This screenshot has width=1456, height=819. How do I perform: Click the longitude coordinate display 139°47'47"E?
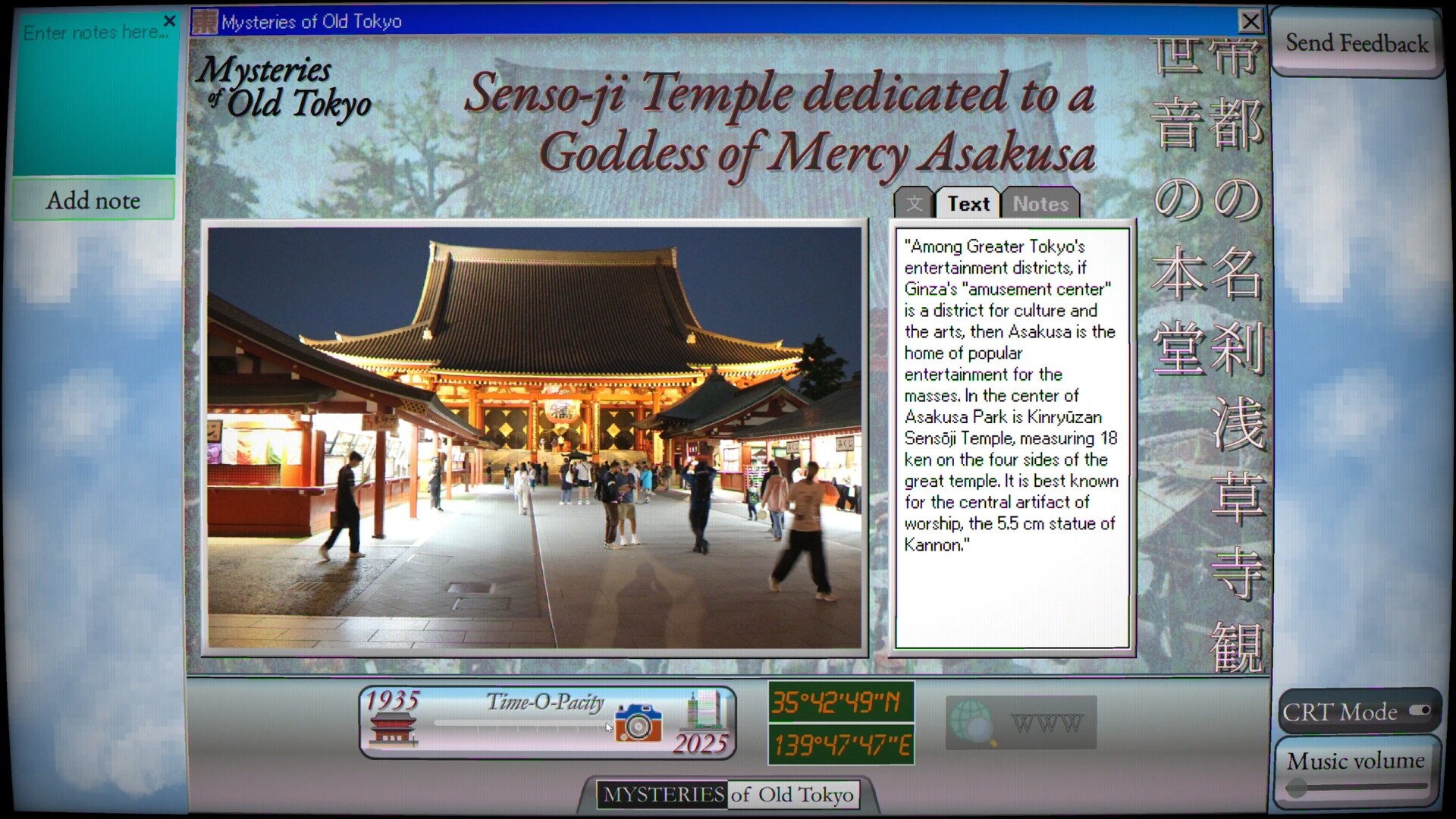[840, 746]
